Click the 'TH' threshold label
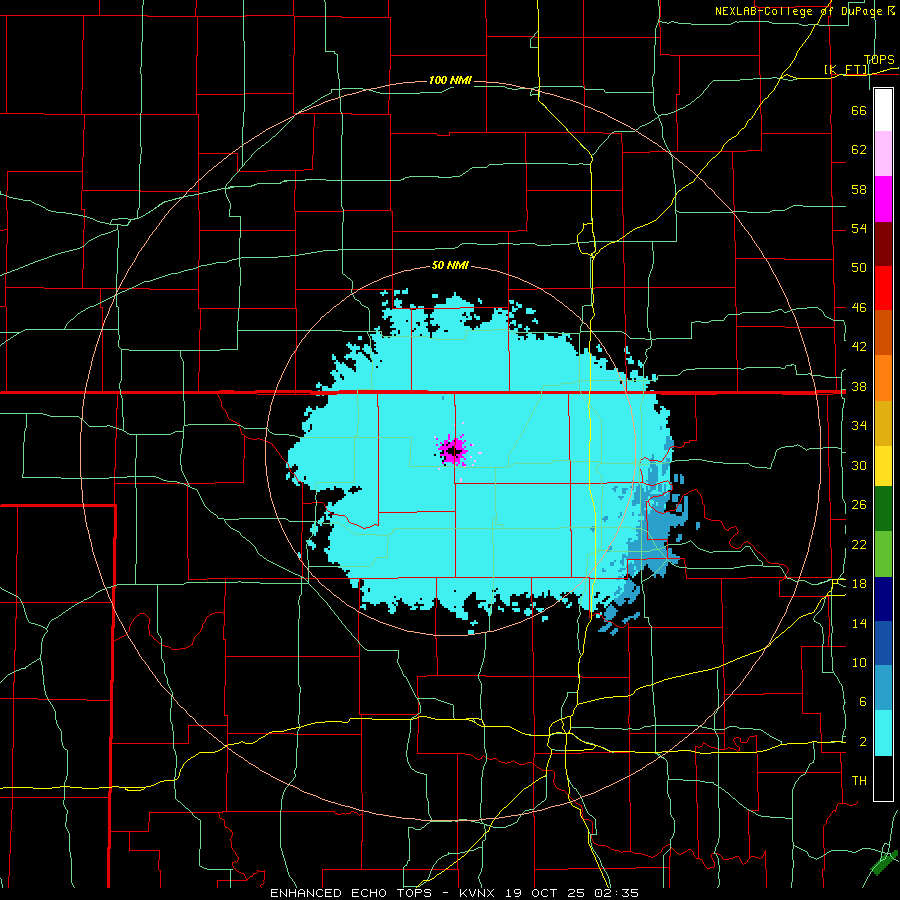The height and width of the screenshot is (900, 900). (x=859, y=781)
